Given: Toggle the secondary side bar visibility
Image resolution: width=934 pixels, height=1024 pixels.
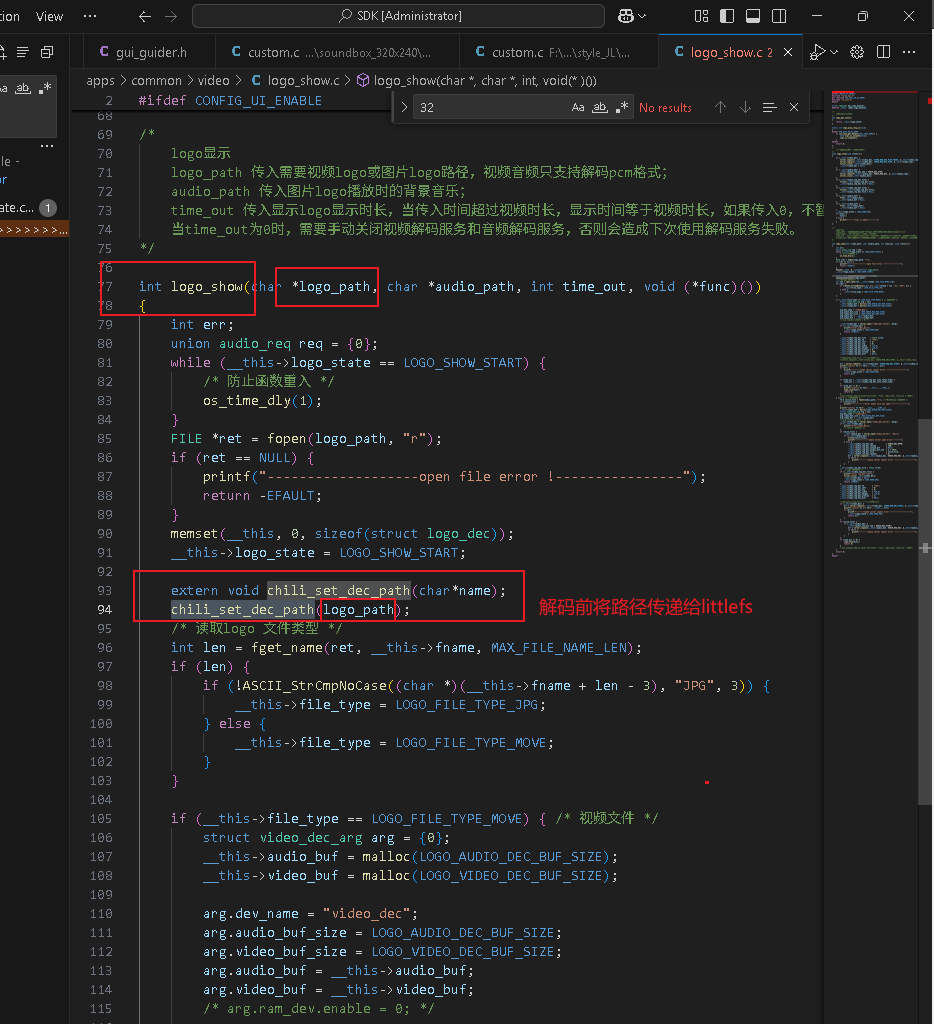Looking at the screenshot, I should click(x=779, y=16).
